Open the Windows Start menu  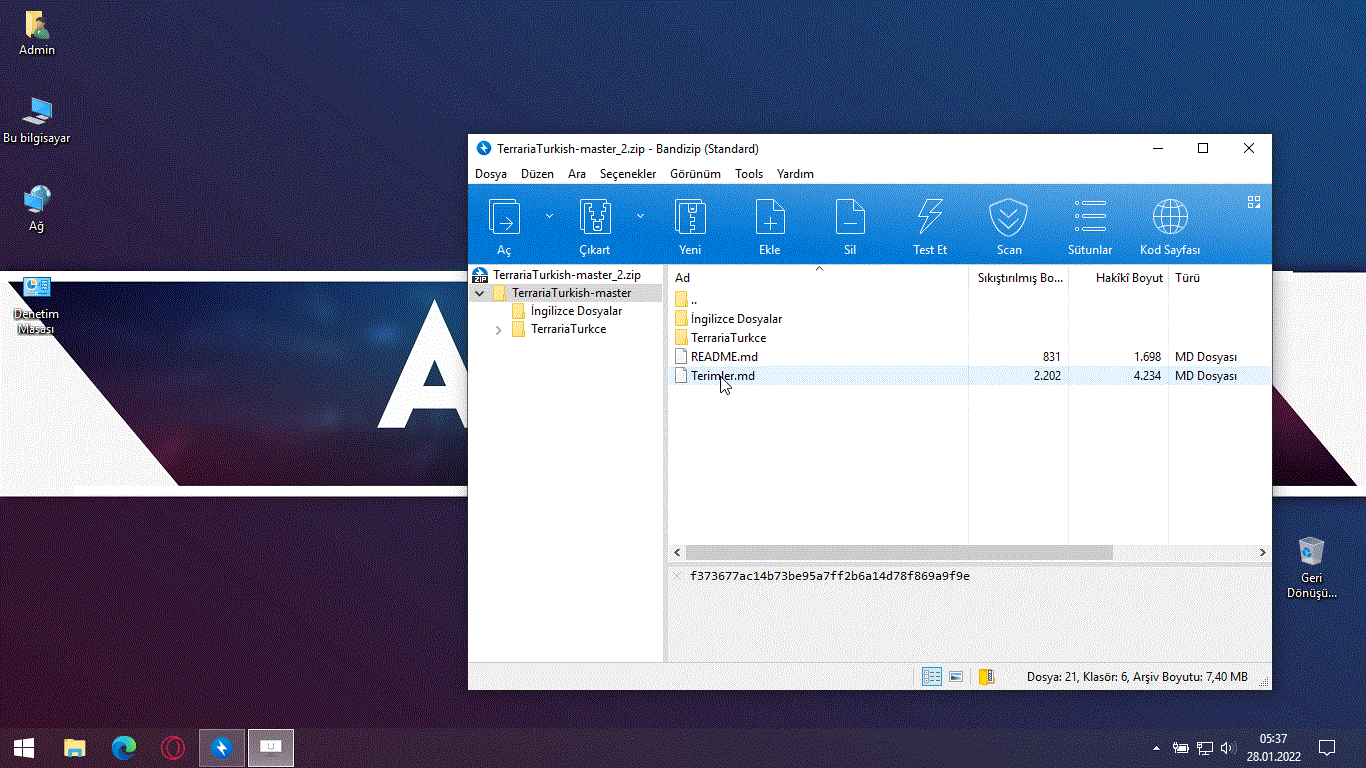coord(24,747)
